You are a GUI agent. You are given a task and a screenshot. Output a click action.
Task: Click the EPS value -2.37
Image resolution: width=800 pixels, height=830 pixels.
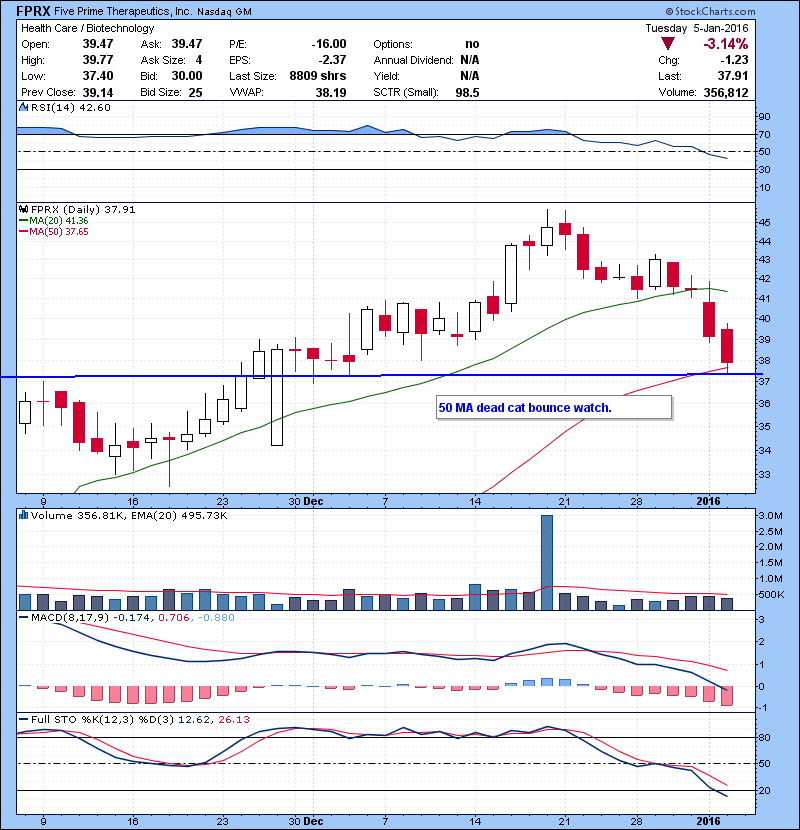coord(332,60)
